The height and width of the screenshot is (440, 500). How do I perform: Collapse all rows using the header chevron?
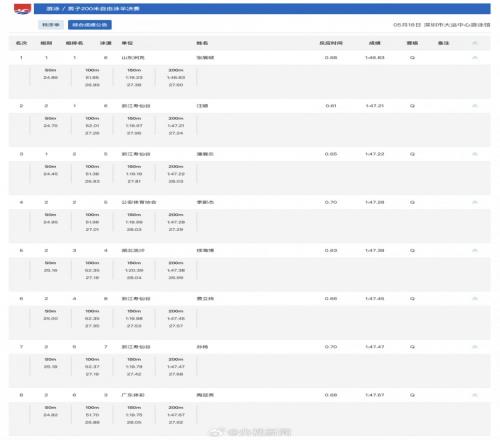tap(475, 43)
